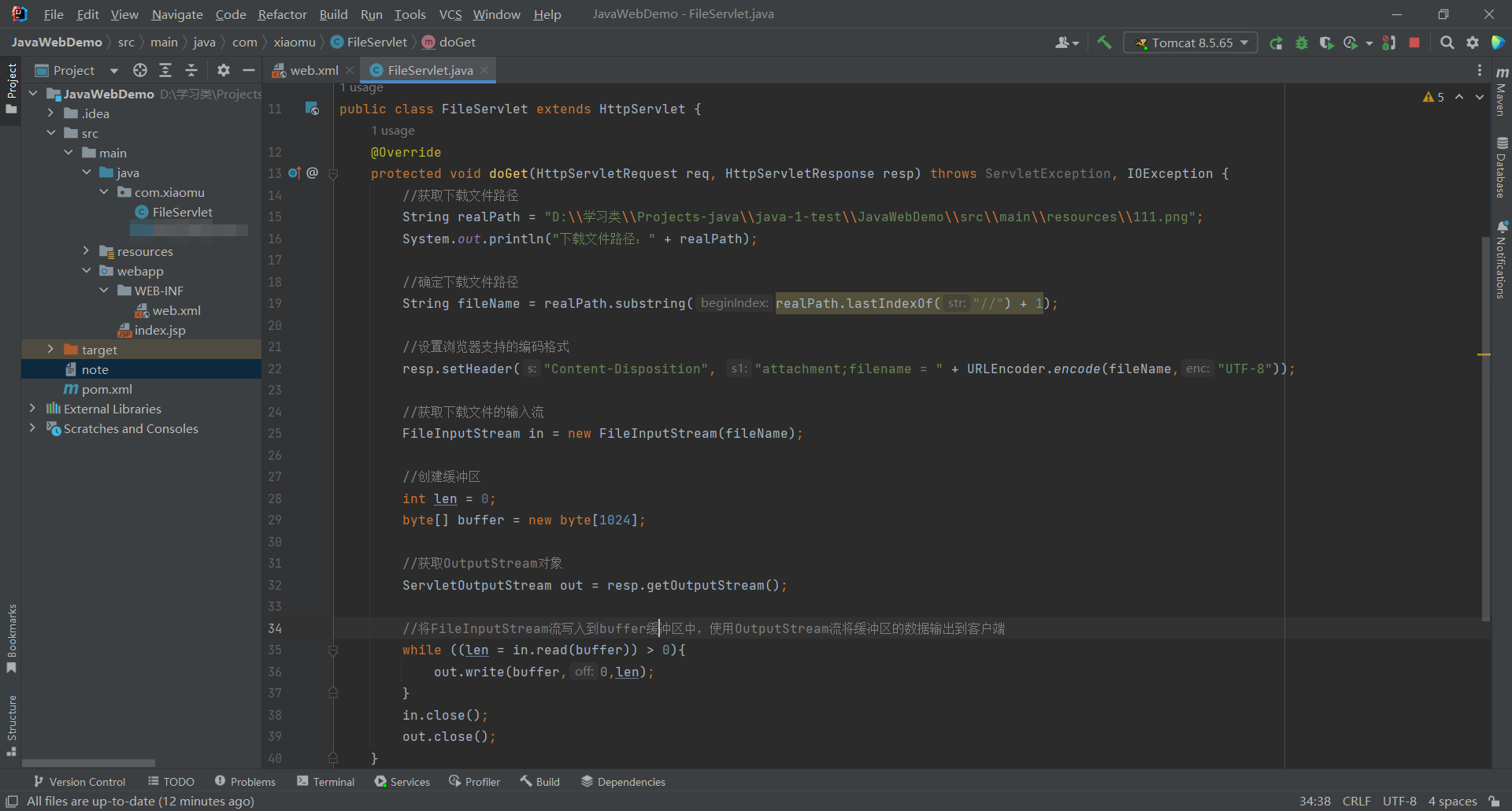Toggle the Project side tab
The height and width of the screenshot is (811, 1512).
pos(11,88)
